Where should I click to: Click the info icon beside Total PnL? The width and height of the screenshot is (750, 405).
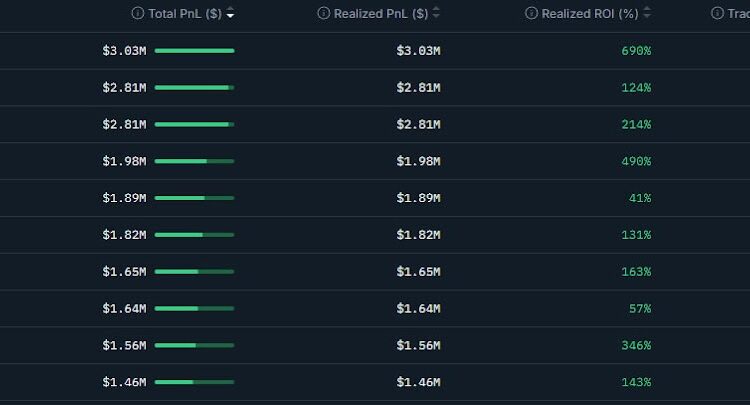pos(138,14)
